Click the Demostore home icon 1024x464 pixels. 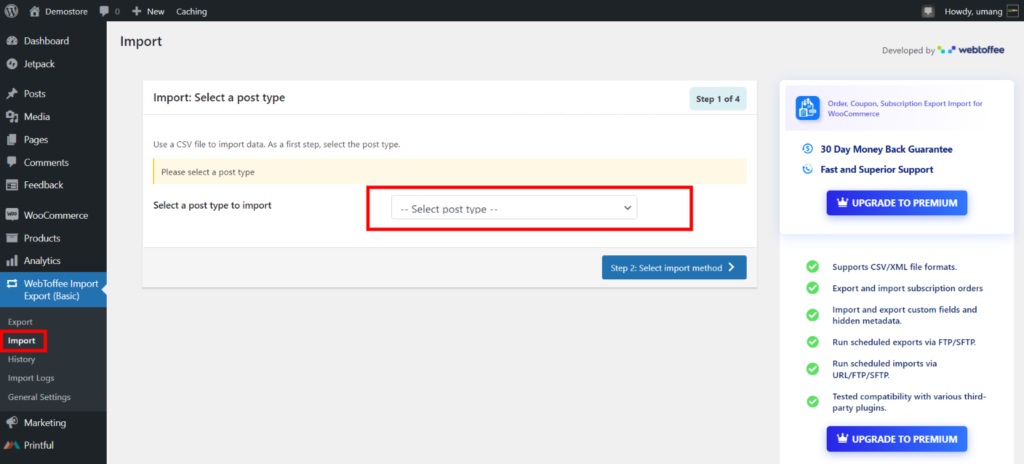[x=35, y=11]
